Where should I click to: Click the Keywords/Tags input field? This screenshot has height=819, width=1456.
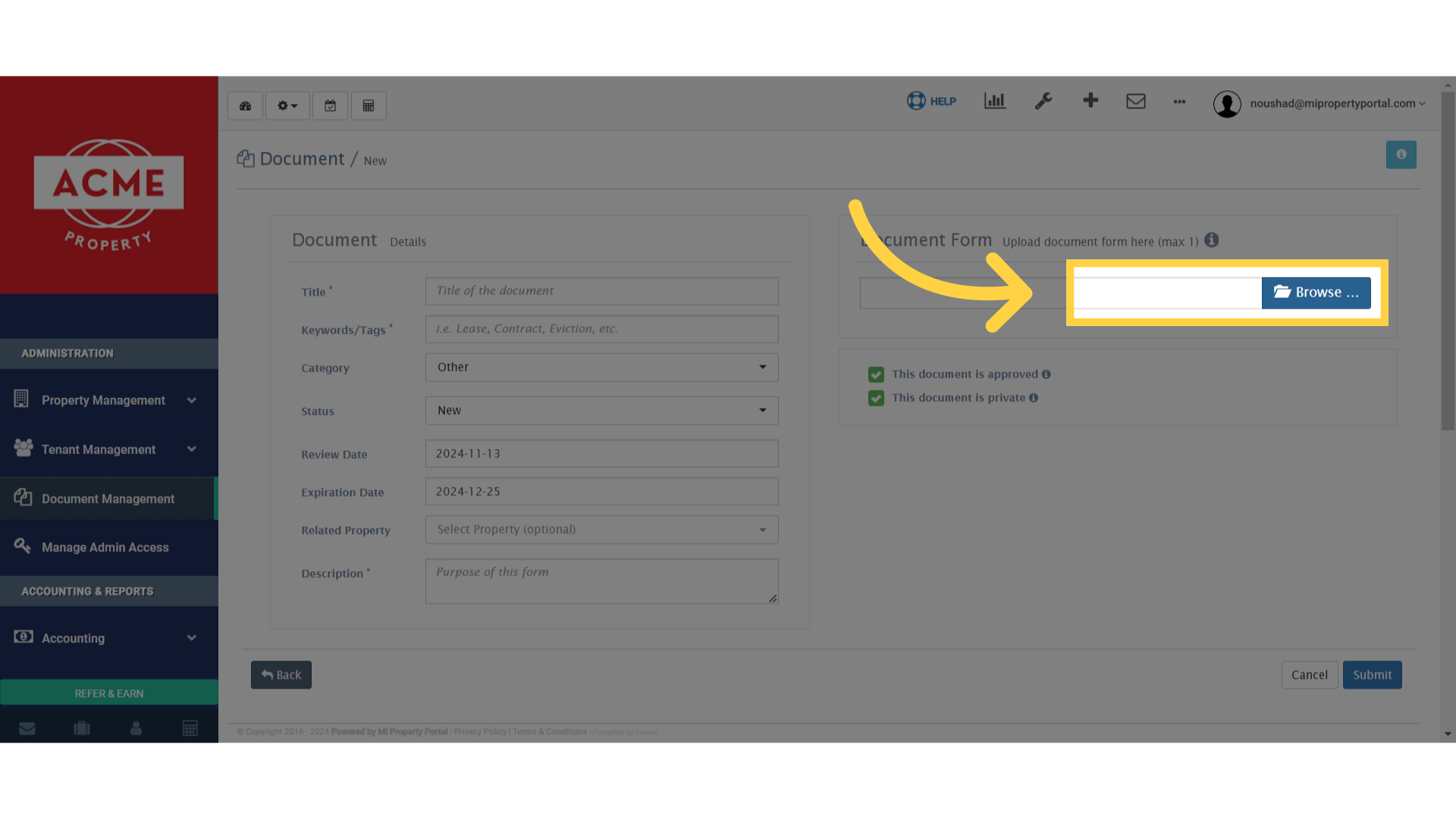click(602, 329)
